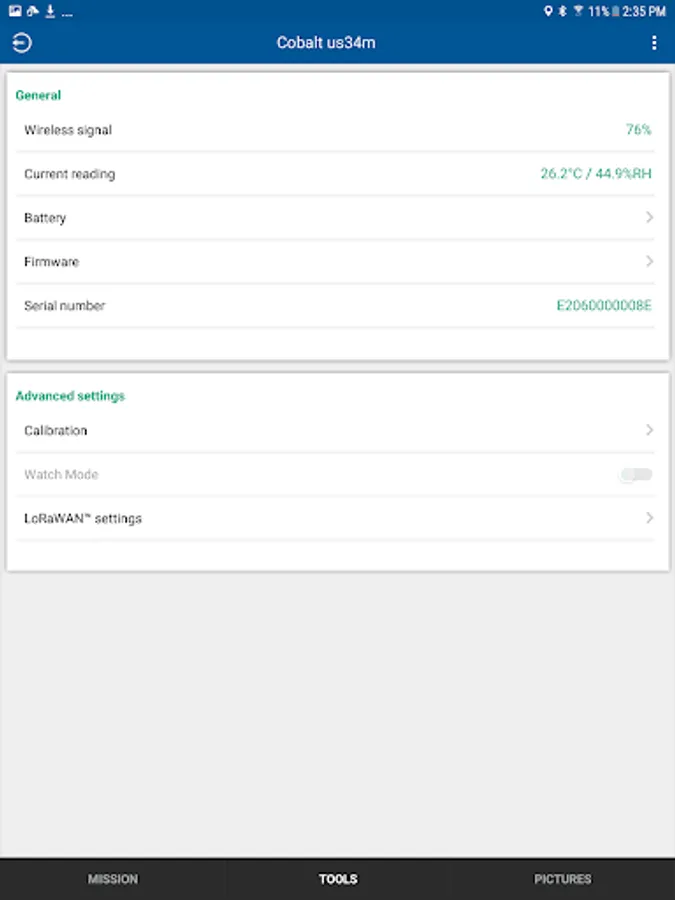Tap the wireless signal 76% value

click(638, 129)
